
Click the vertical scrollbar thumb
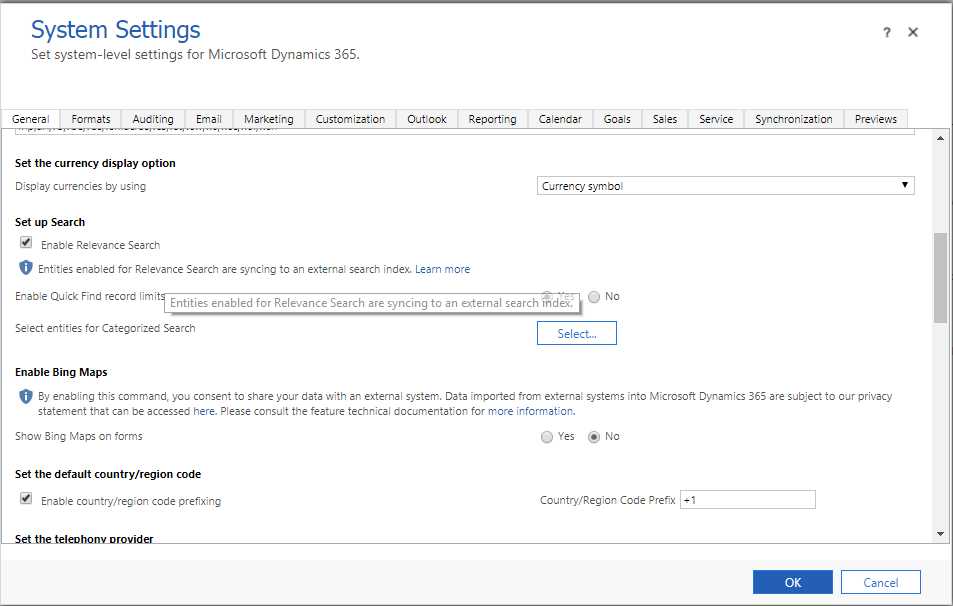(x=940, y=278)
